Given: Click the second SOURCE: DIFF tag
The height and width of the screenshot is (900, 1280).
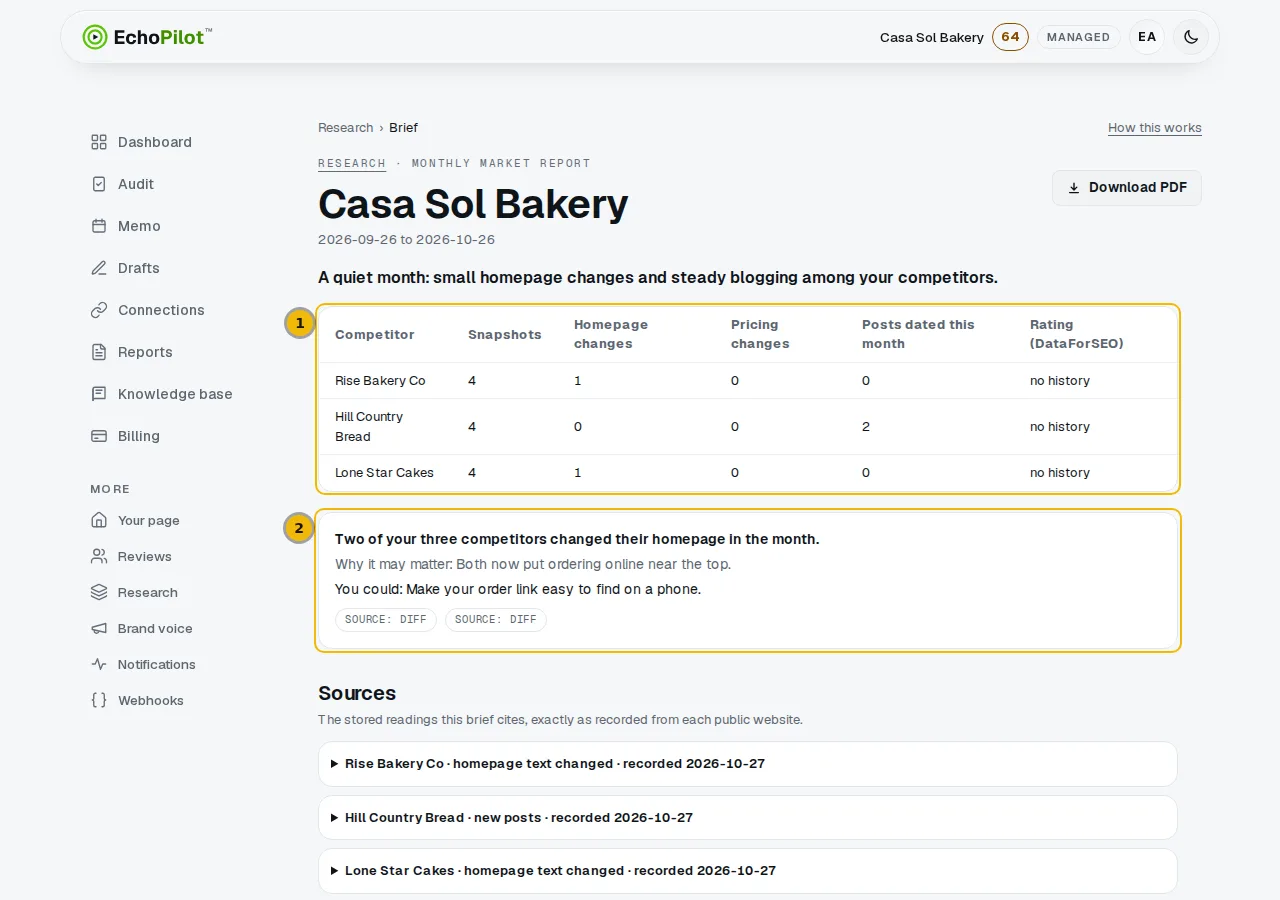Looking at the screenshot, I should click(496, 620).
